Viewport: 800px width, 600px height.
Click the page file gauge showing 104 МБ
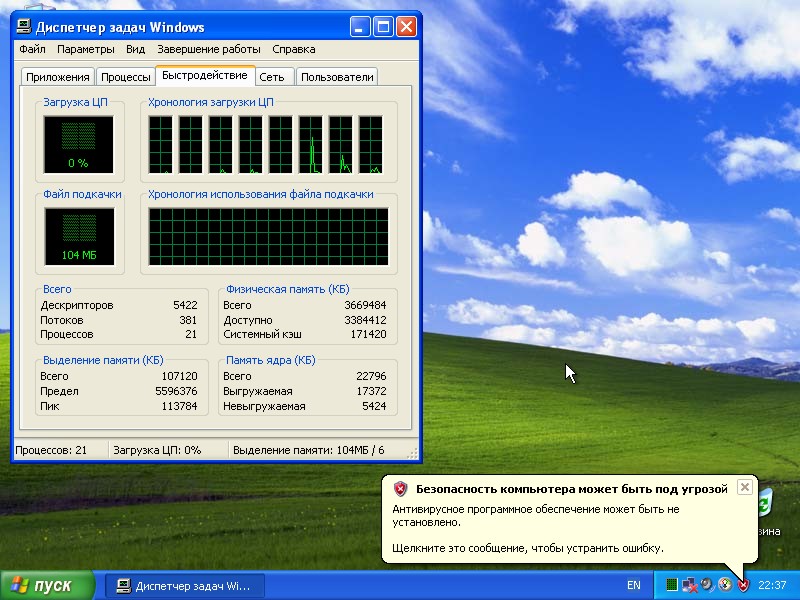point(79,237)
